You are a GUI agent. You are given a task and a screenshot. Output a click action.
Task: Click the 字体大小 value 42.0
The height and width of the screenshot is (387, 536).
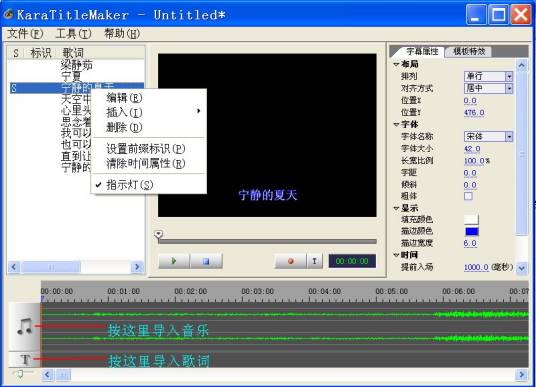pyautogui.click(x=472, y=149)
